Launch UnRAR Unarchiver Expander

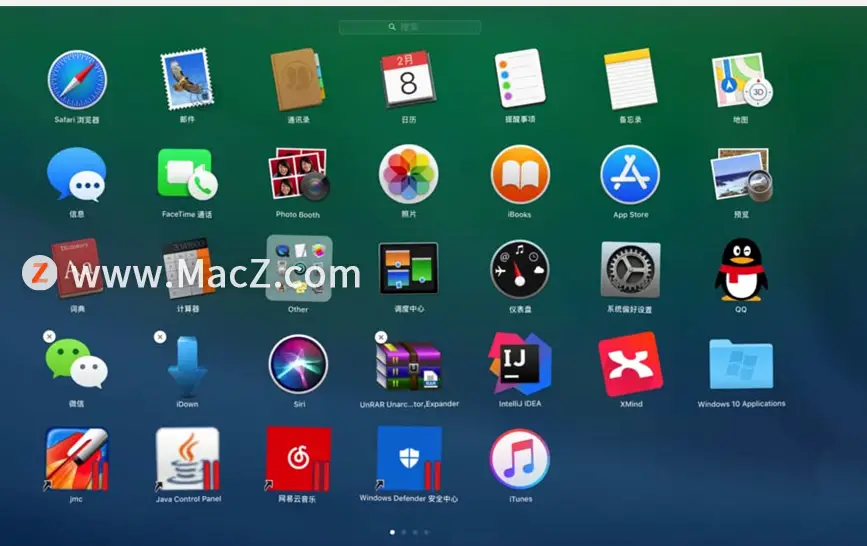coord(409,366)
